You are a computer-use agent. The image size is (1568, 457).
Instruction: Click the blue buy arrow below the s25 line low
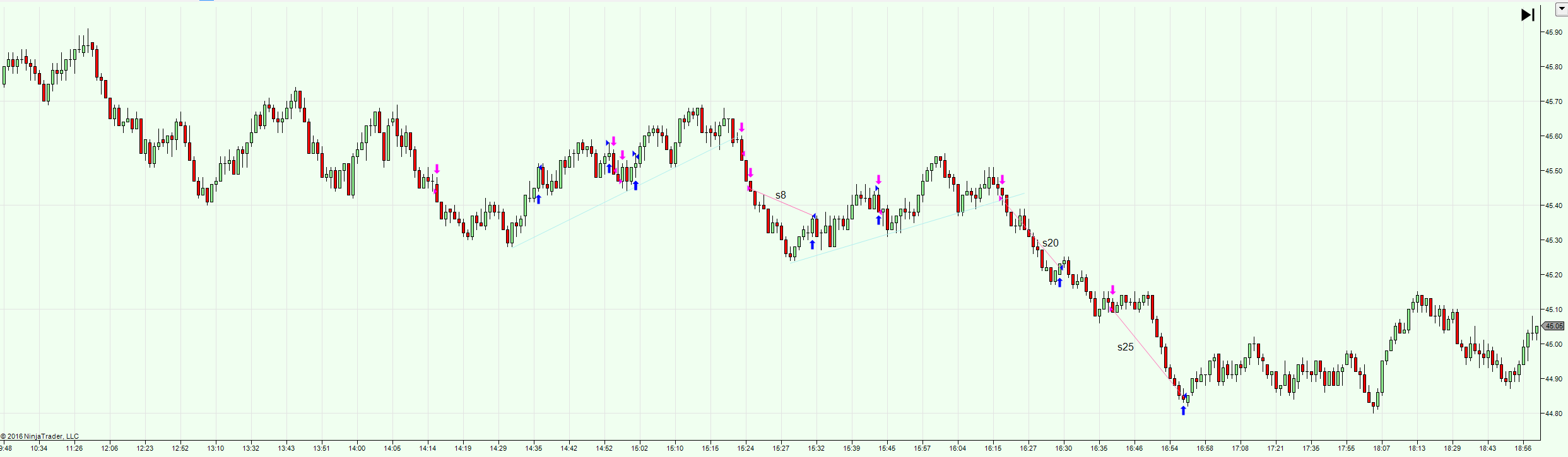click(1183, 411)
